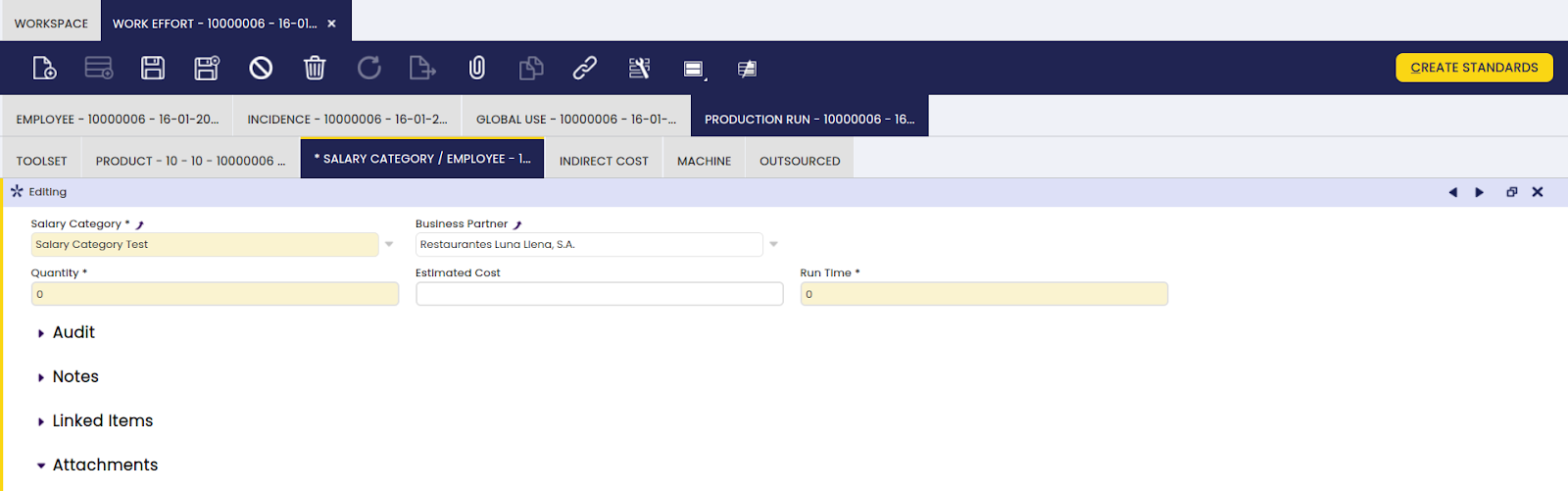The width and height of the screenshot is (1568, 491).
Task: Click into the Estimated Cost field
Action: coord(599,294)
